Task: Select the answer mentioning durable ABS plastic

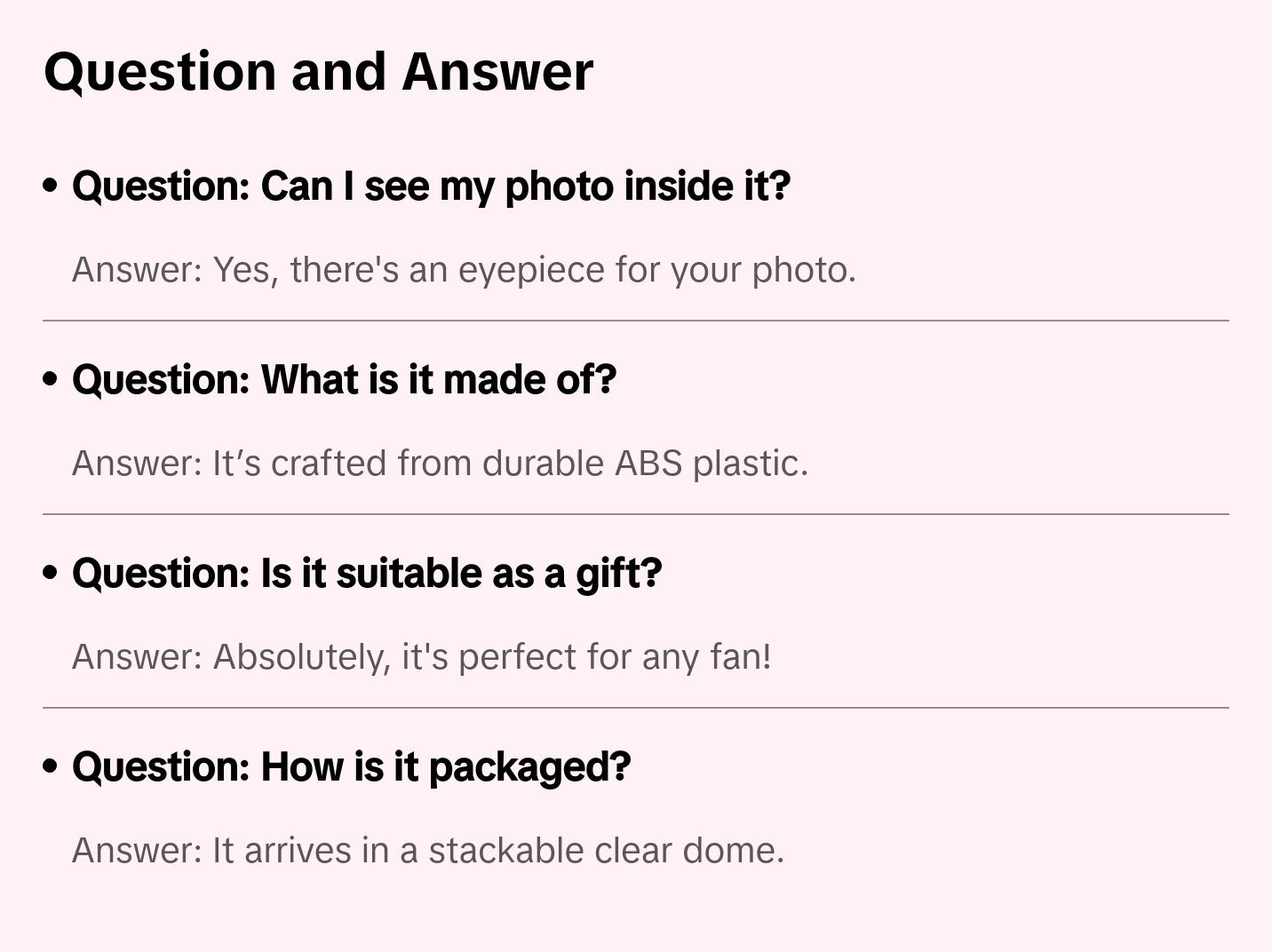Action: 440,464
